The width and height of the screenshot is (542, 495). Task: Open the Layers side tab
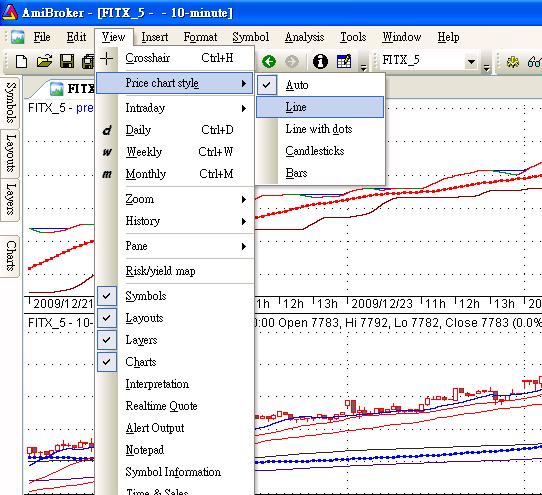click(x=10, y=200)
